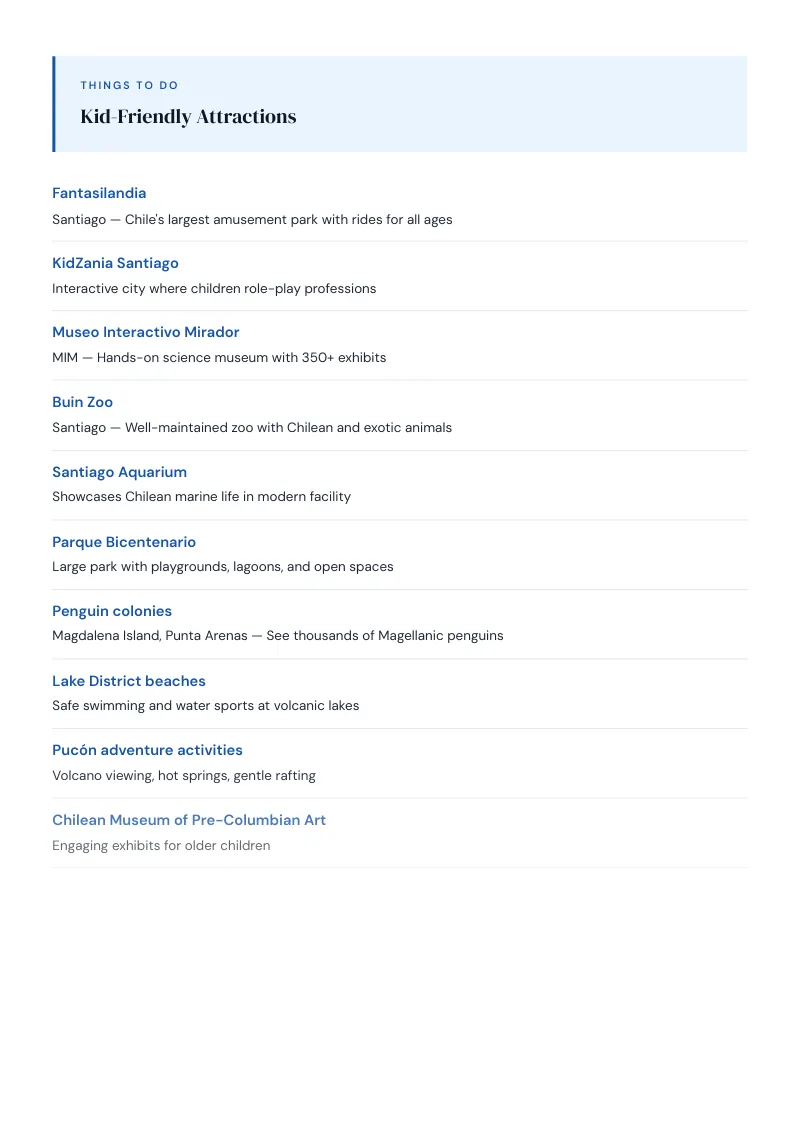Click the Buin Zoo exotic animals description
Image resolution: width=800 pixels, height=1132 pixels.
(x=252, y=427)
